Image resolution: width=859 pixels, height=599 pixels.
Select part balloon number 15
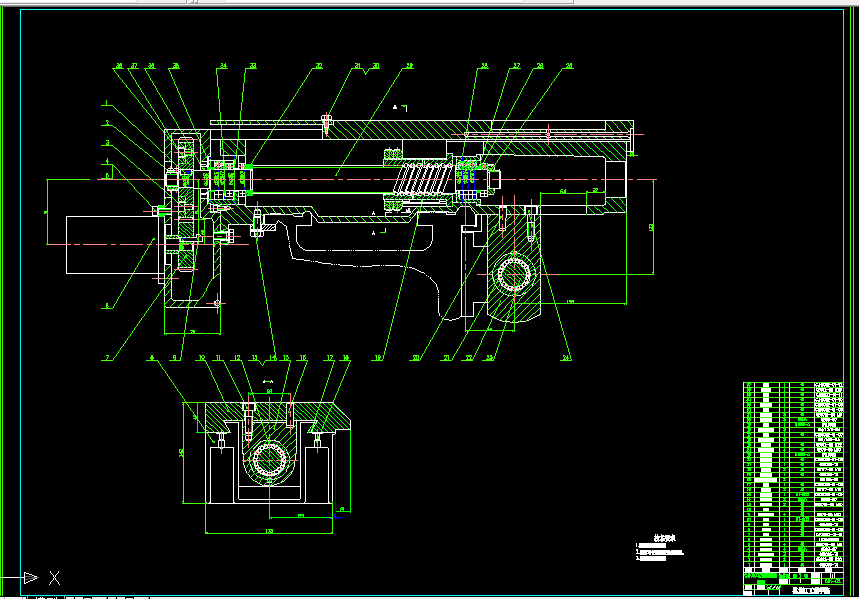[x=286, y=358]
